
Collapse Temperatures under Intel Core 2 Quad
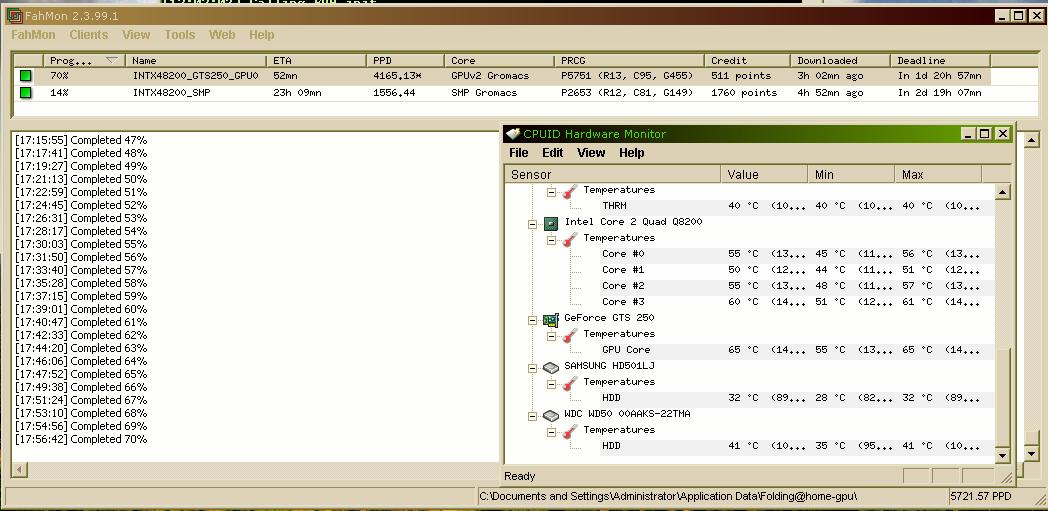(x=551, y=240)
